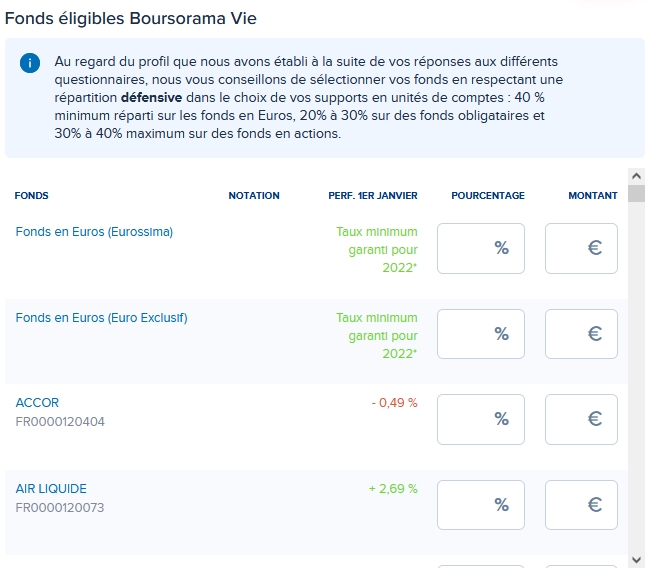Select AIR LIQUIDE percentage input
664x583 pixels.
pos(481,505)
